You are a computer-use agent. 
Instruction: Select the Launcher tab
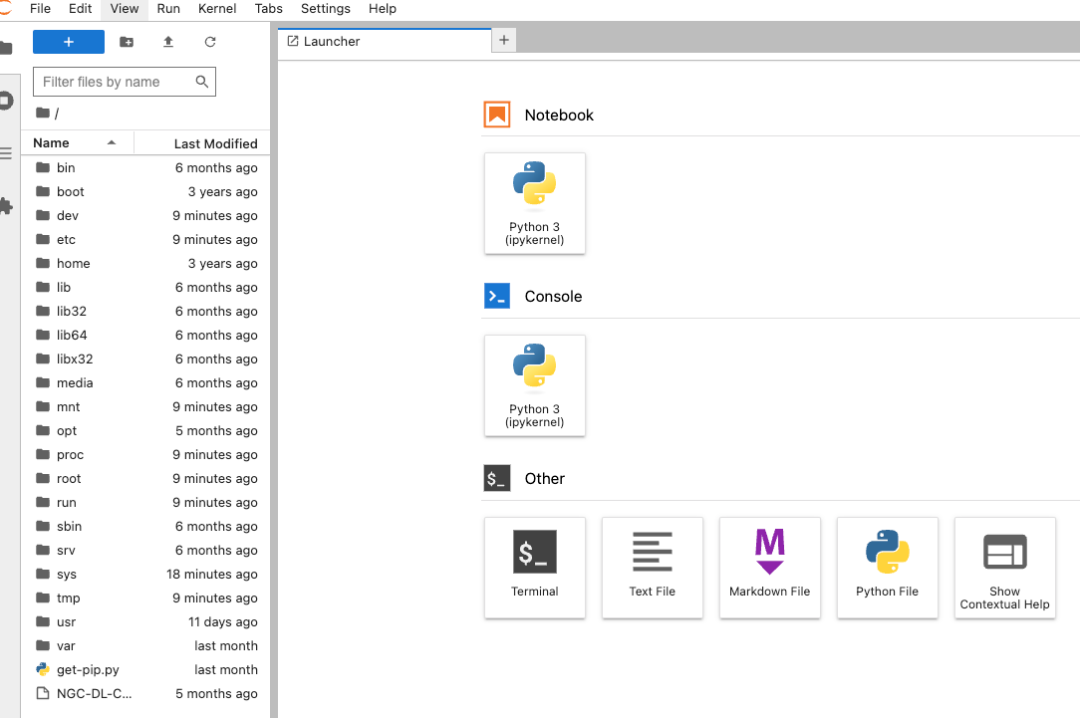pos(384,41)
